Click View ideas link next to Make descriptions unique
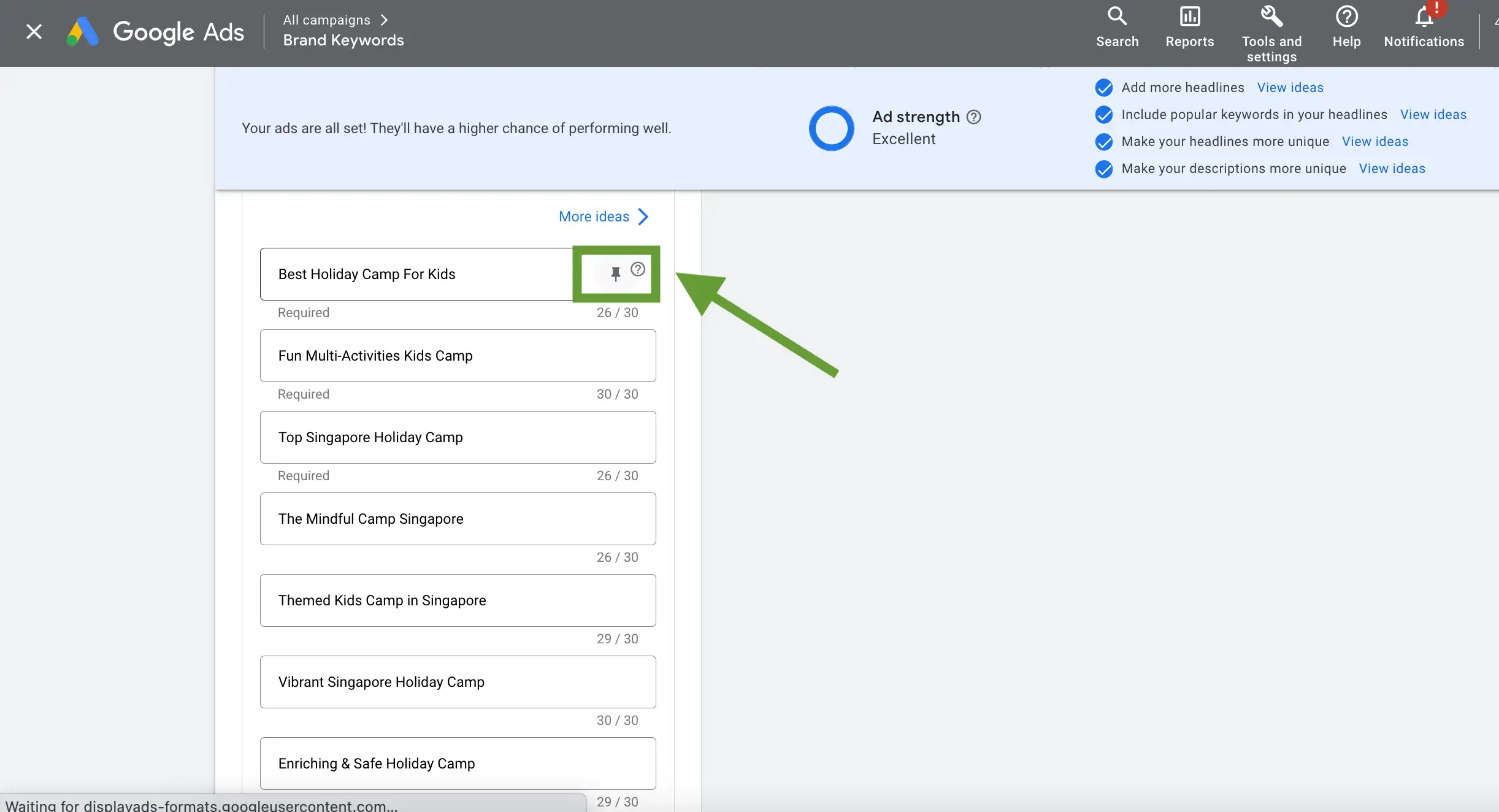The width and height of the screenshot is (1499, 812). click(x=1393, y=168)
